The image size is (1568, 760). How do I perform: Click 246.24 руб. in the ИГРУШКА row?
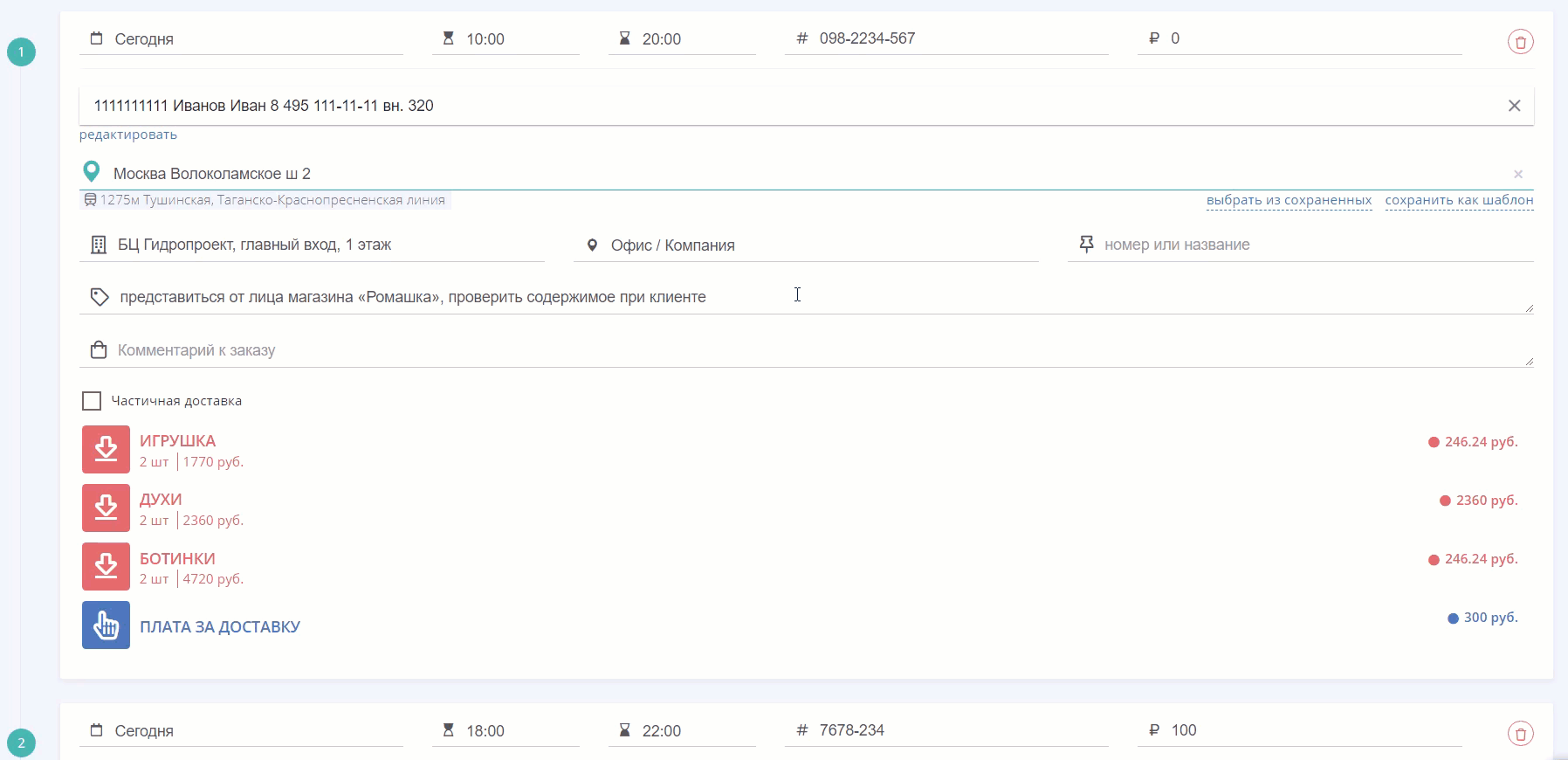coord(1481,442)
